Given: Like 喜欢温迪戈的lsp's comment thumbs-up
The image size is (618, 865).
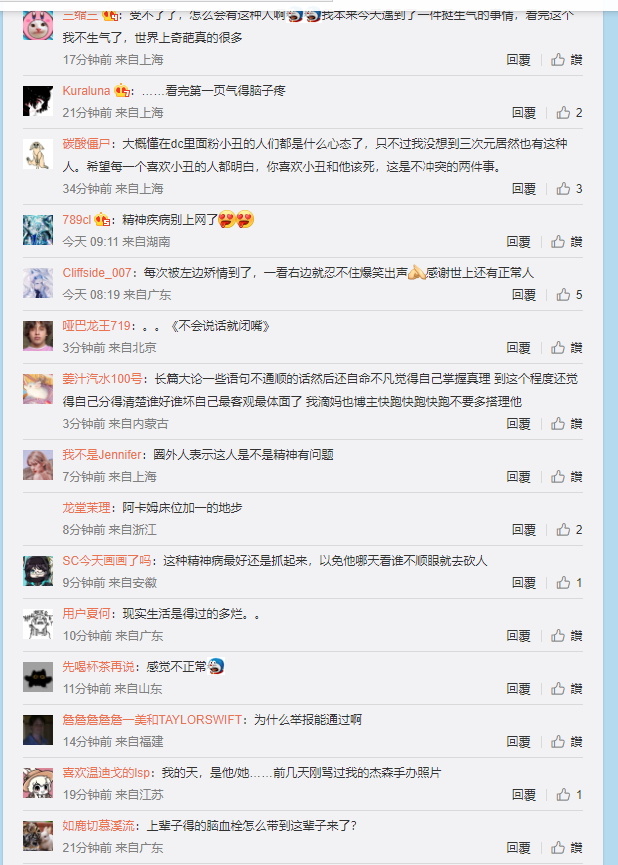Looking at the screenshot, I should tap(569, 794).
